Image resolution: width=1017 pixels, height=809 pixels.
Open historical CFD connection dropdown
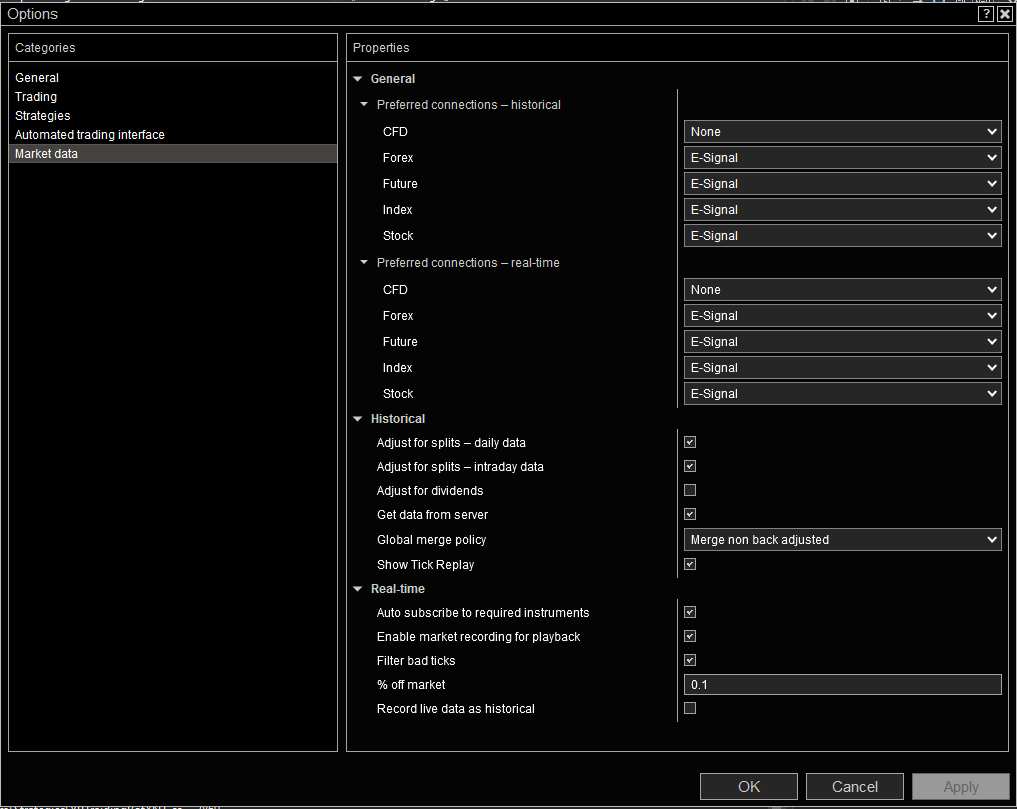[x=842, y=132]
